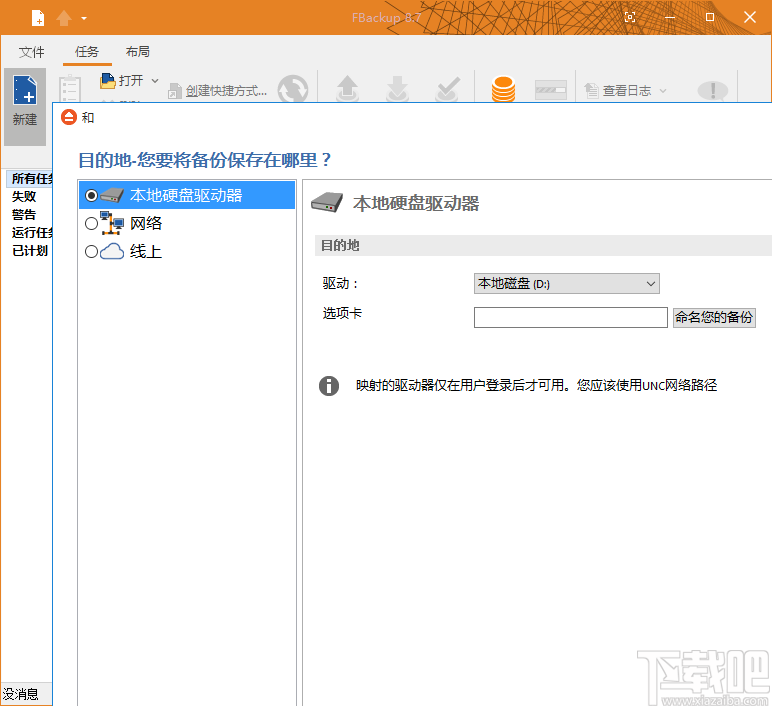Click the New backup (新建) button

(x=25, y=106)
